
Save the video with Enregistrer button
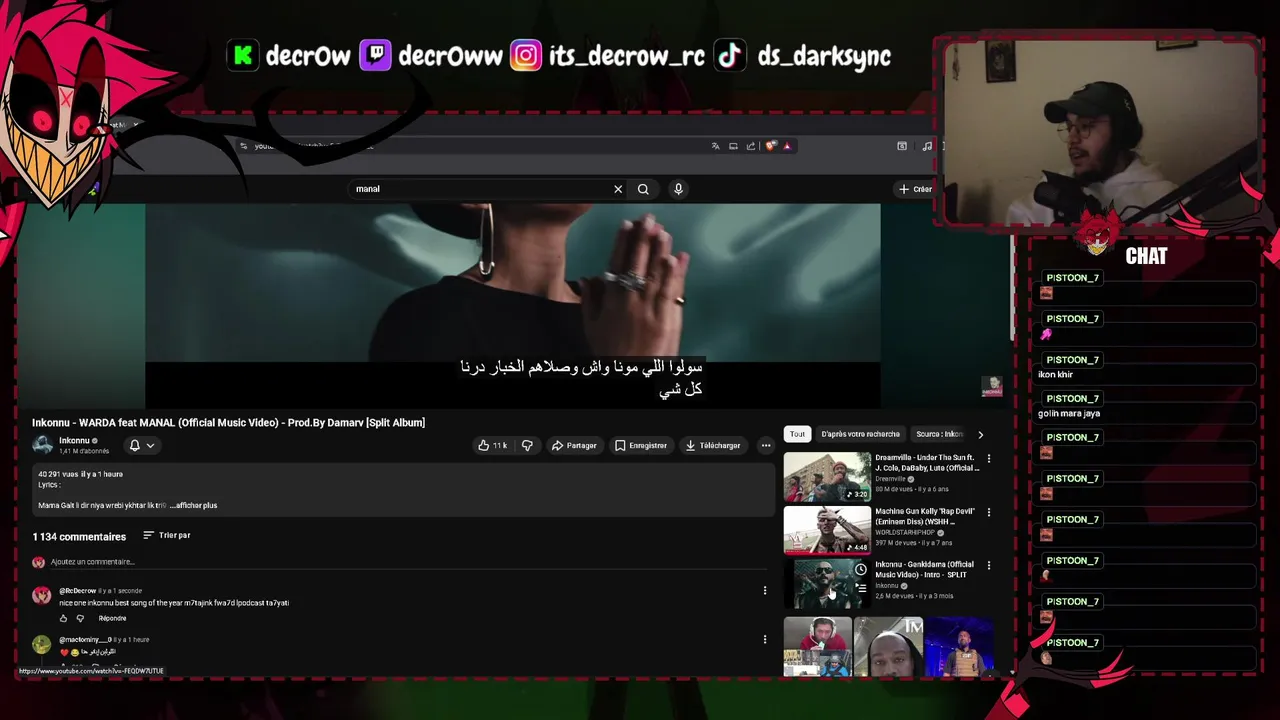click(x=640, y=445)
